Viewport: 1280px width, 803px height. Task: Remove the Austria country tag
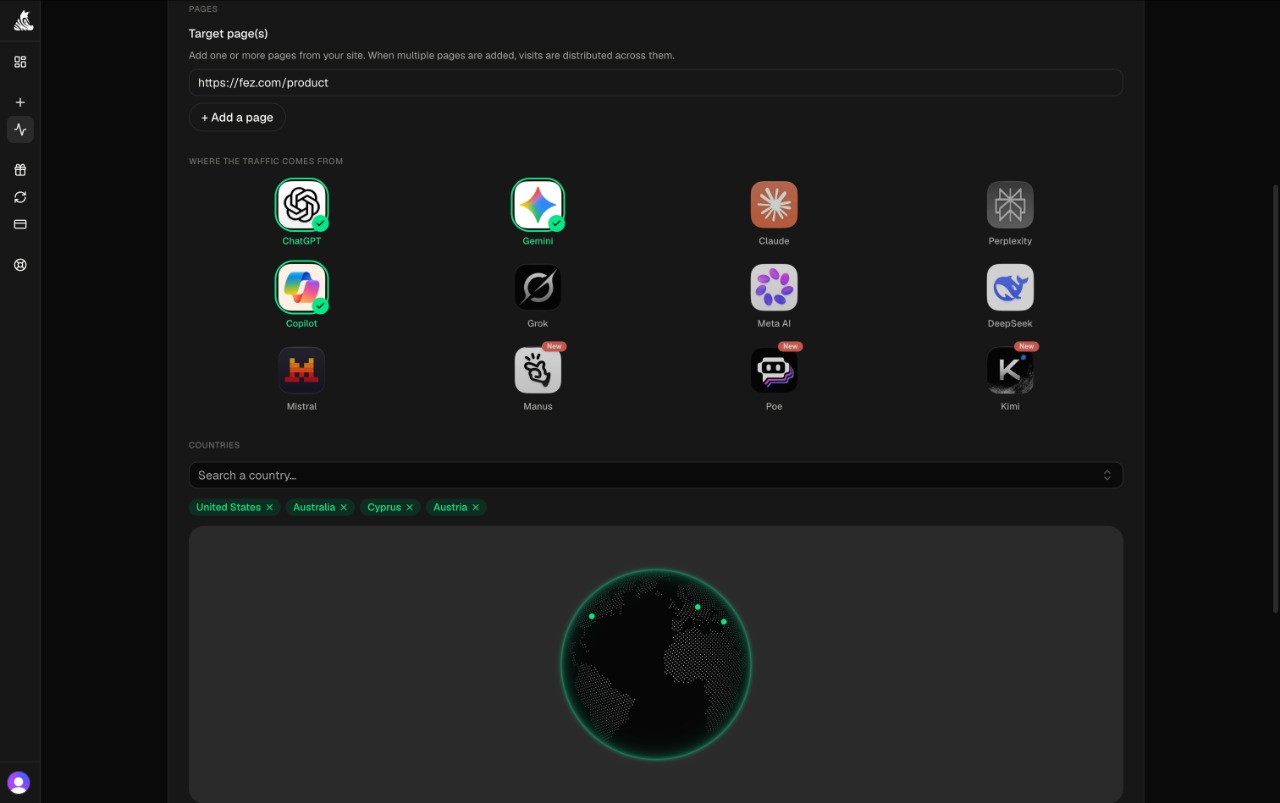[x=475, y=507]
